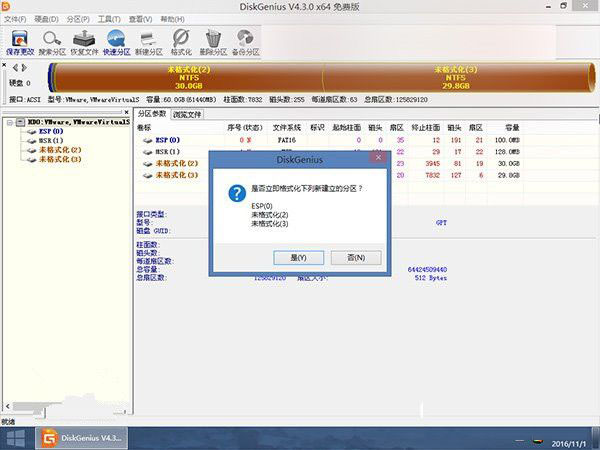The height and width of the screenshot is (450, 600).
Task: Click the GPT partition table type value
Action: tap(441, 223)
